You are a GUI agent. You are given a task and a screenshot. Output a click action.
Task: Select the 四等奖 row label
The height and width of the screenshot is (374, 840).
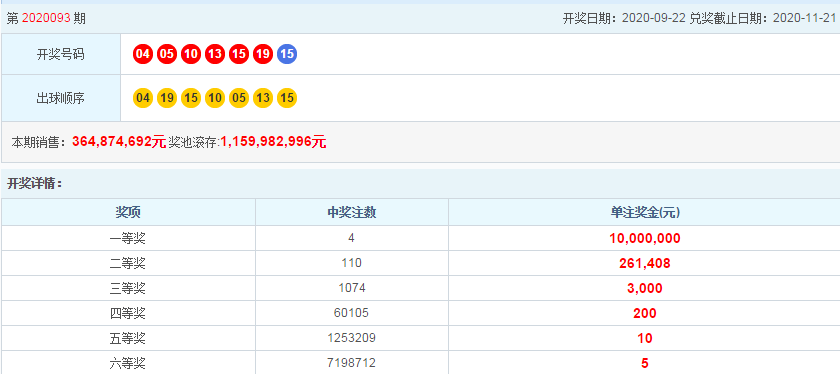click(x=128, y=313)
